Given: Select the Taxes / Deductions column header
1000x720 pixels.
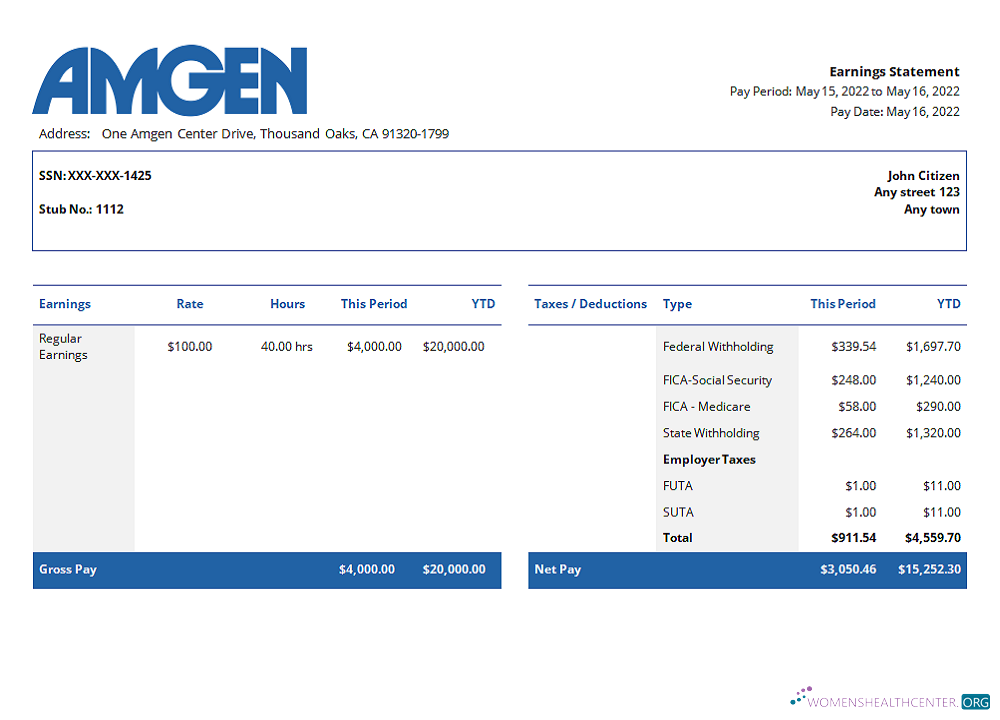Looking at the screenshot, I should (590, 303).
